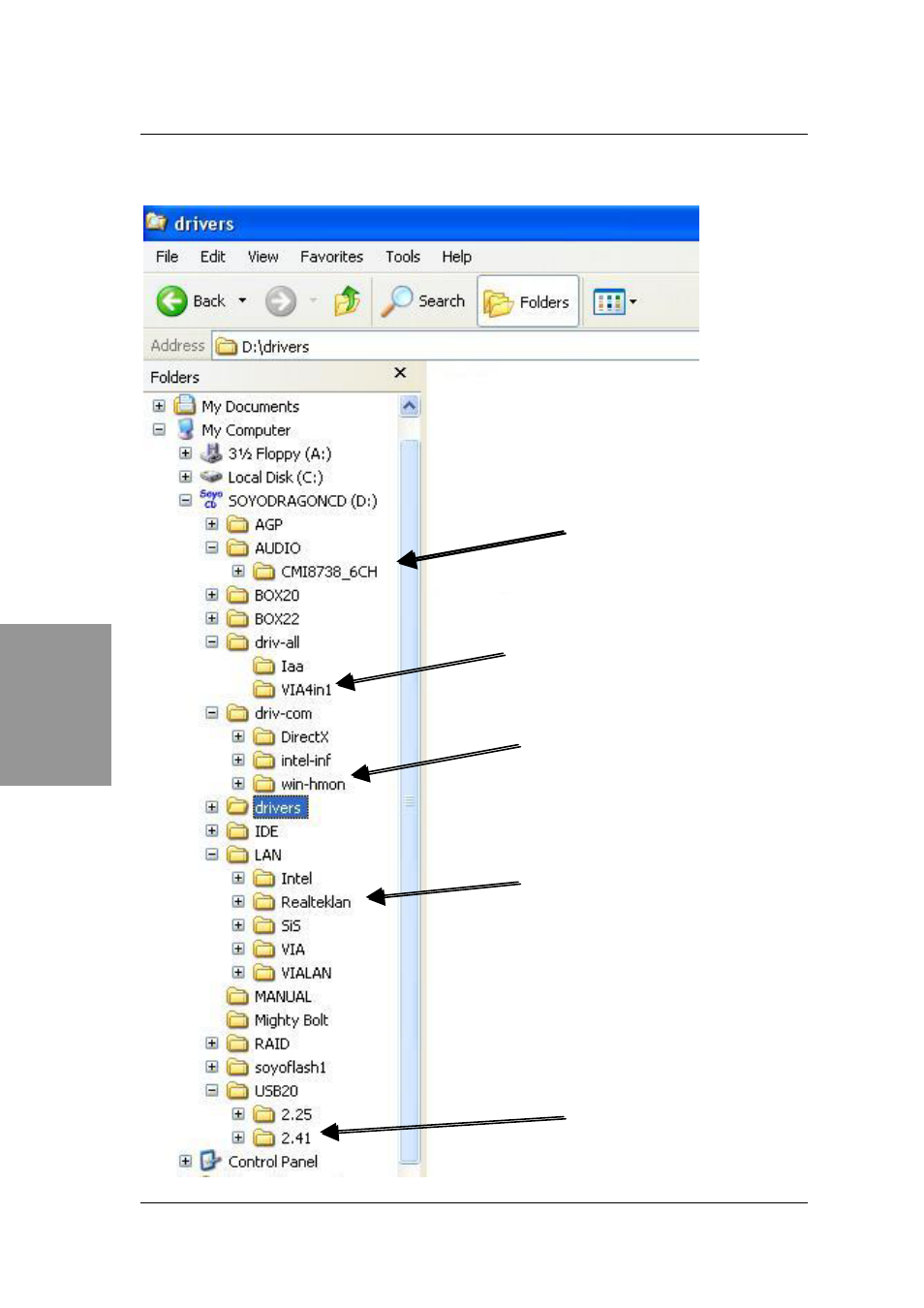
Task: Click the folder tree scroll-up arrow
Action: (410, 406)
